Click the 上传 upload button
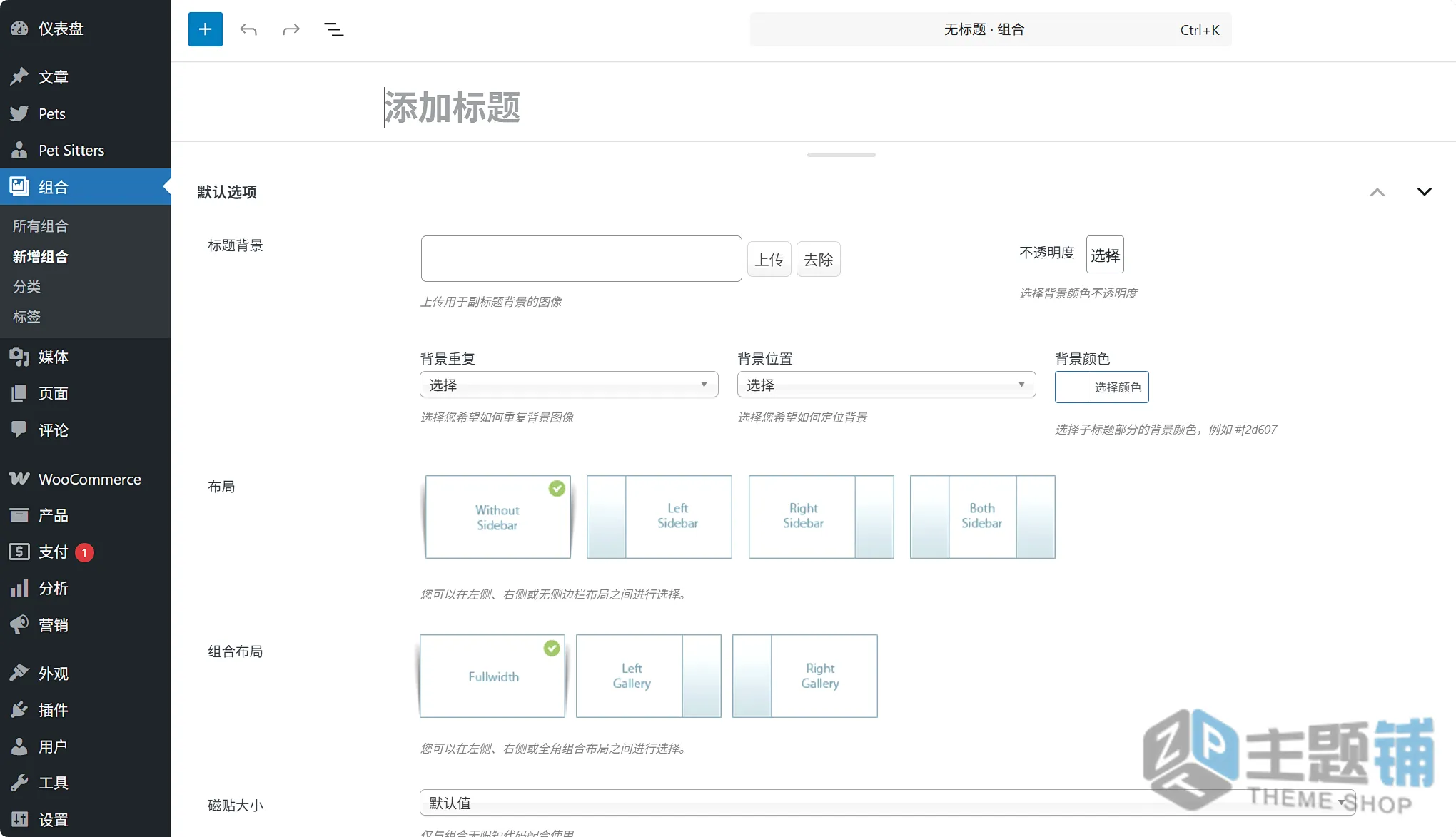 pyautogui.click(x=769, y=260)
